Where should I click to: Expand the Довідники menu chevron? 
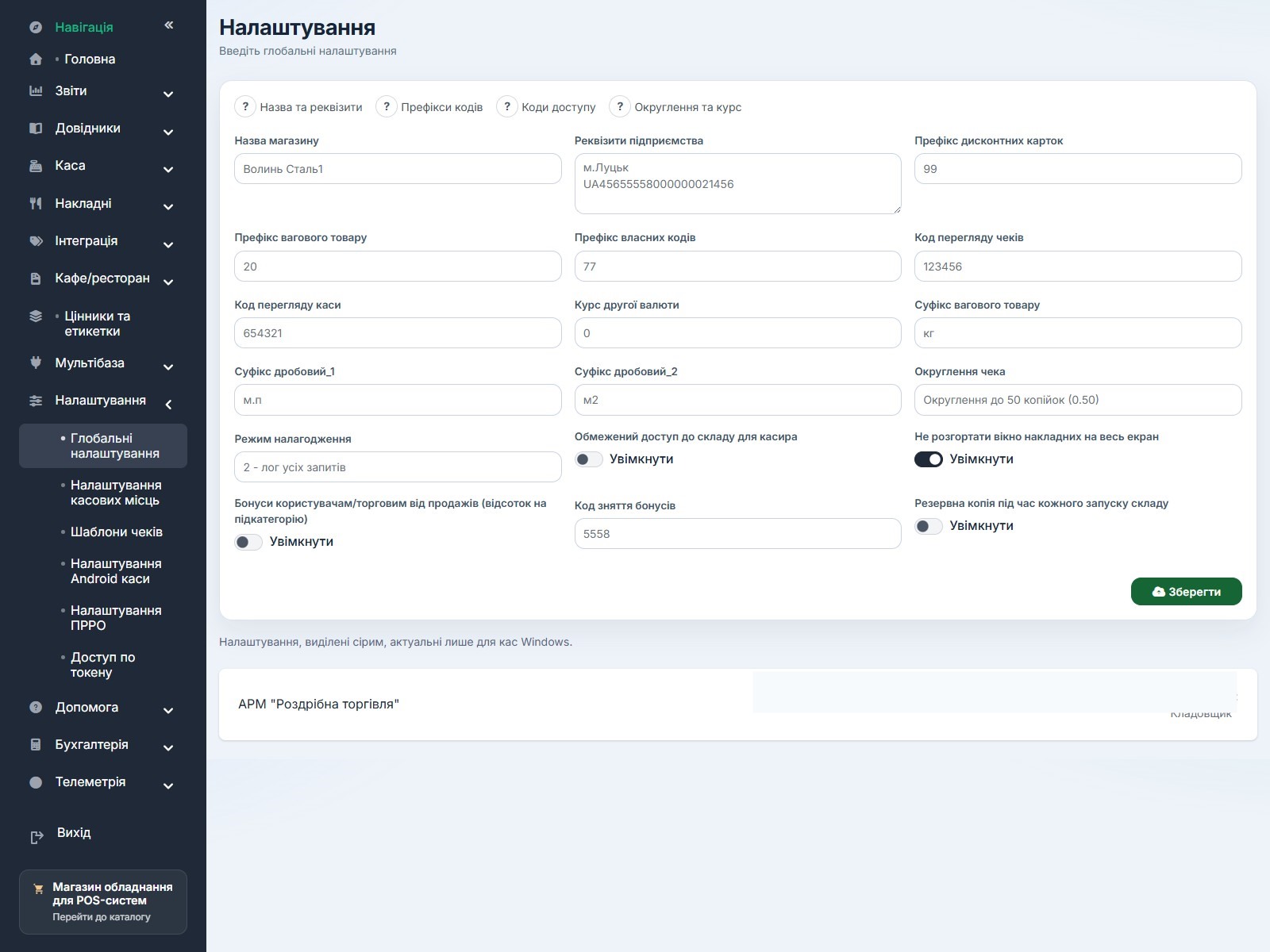pos(168,132)
